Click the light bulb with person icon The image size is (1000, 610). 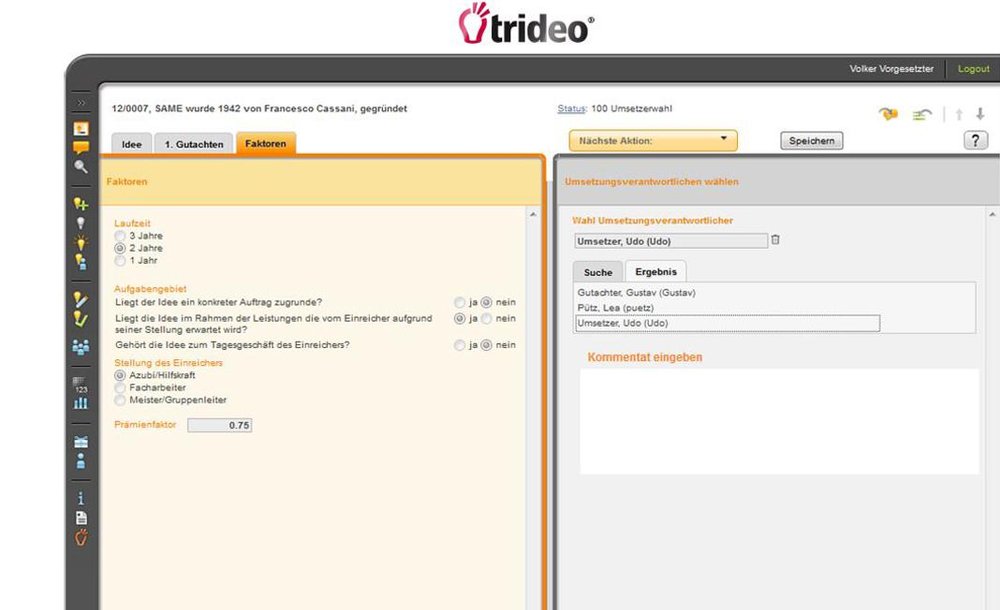[x=81, y=262]
